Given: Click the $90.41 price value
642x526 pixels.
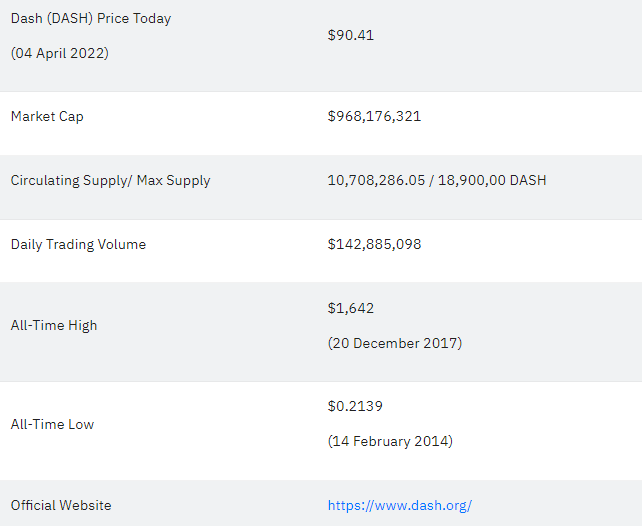Looking at the screenshot, I should pyautogui.click(x=351, y=35).
